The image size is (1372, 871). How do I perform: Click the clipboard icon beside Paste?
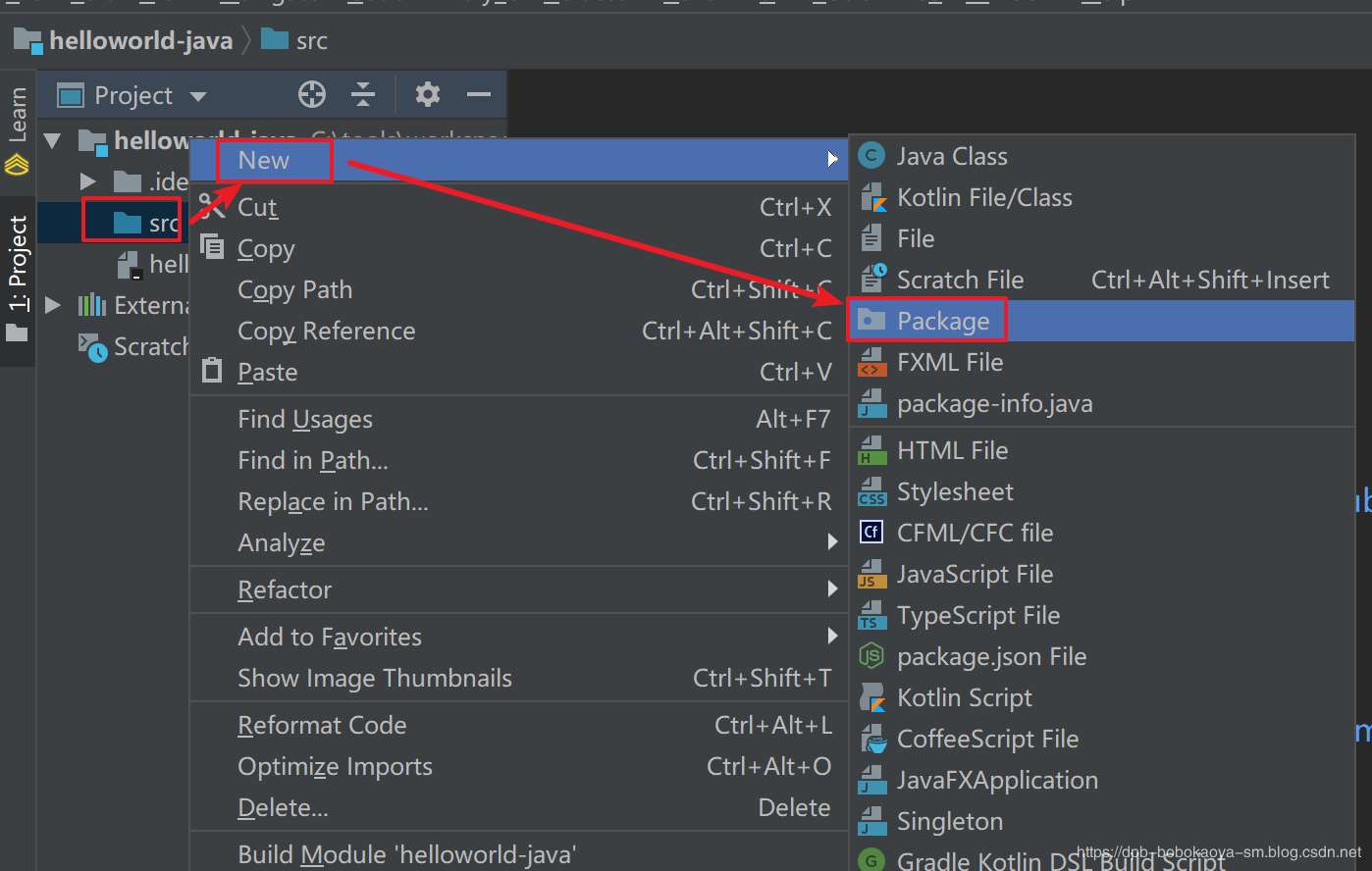pos(212,370)
